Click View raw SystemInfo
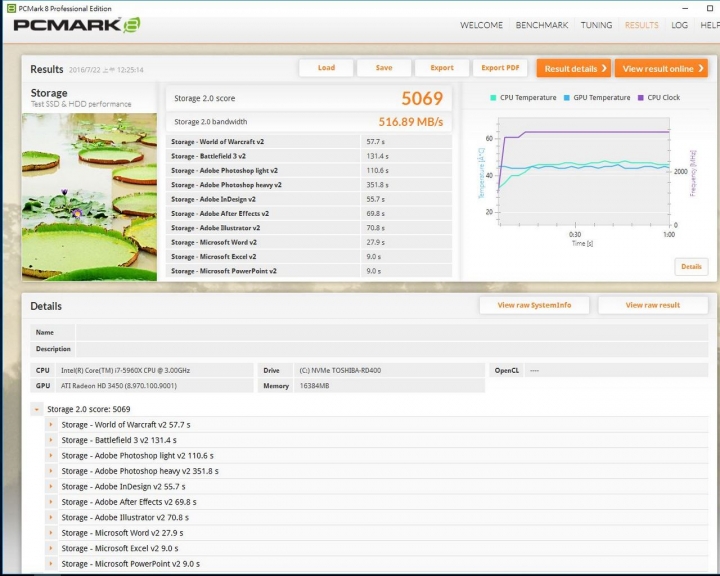Image resolution: width=720 pixels, height=576 pixels. click(534, 305)
